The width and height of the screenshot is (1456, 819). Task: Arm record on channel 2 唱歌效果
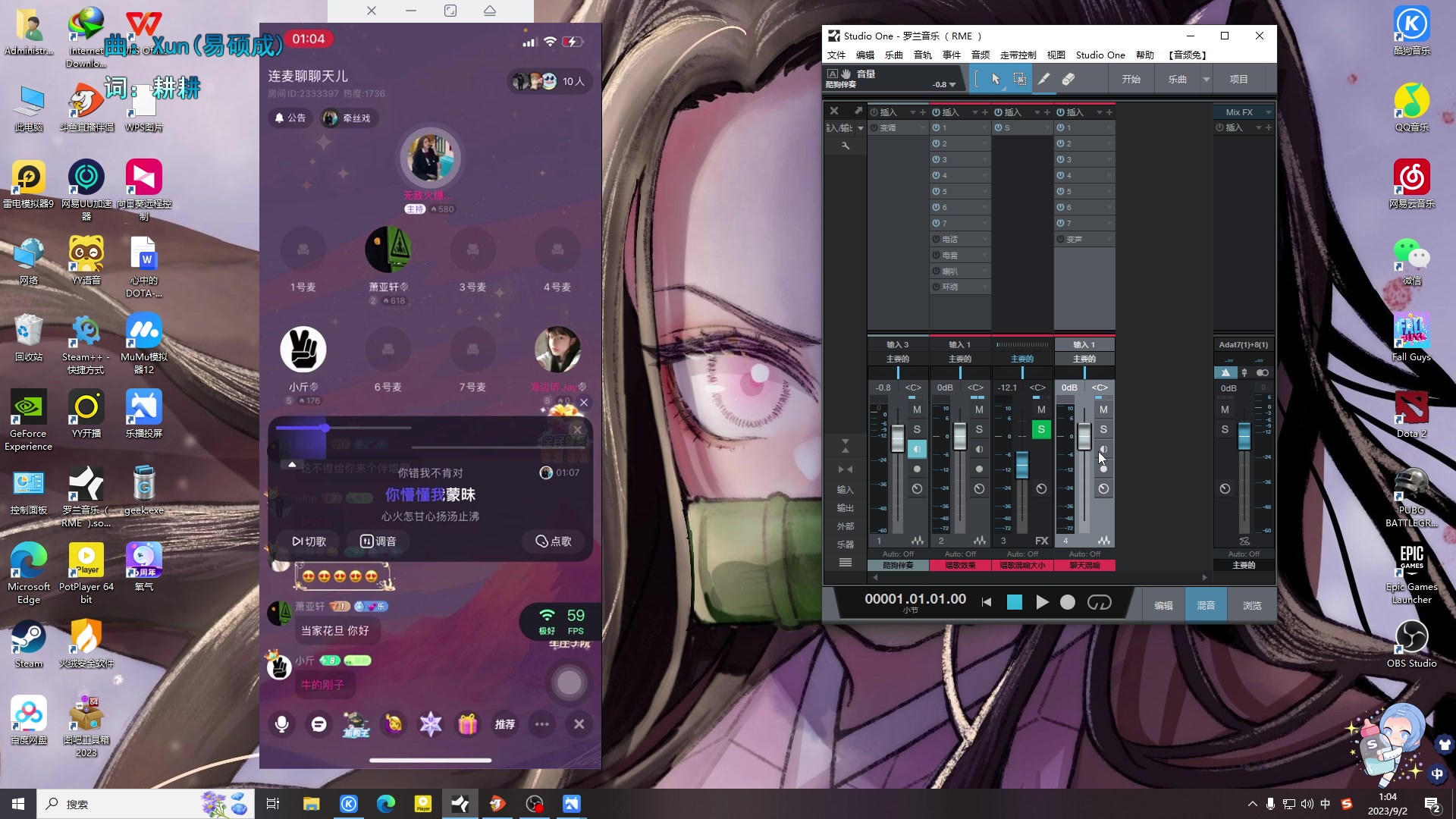(x=979, y=469)
